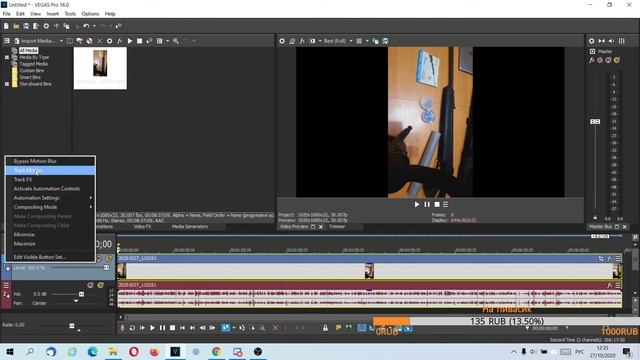This screenshot has width=640, height=360.
Task: Lock selected events with padlock icon
Action: pyautogui.click(x=325, y=328)
